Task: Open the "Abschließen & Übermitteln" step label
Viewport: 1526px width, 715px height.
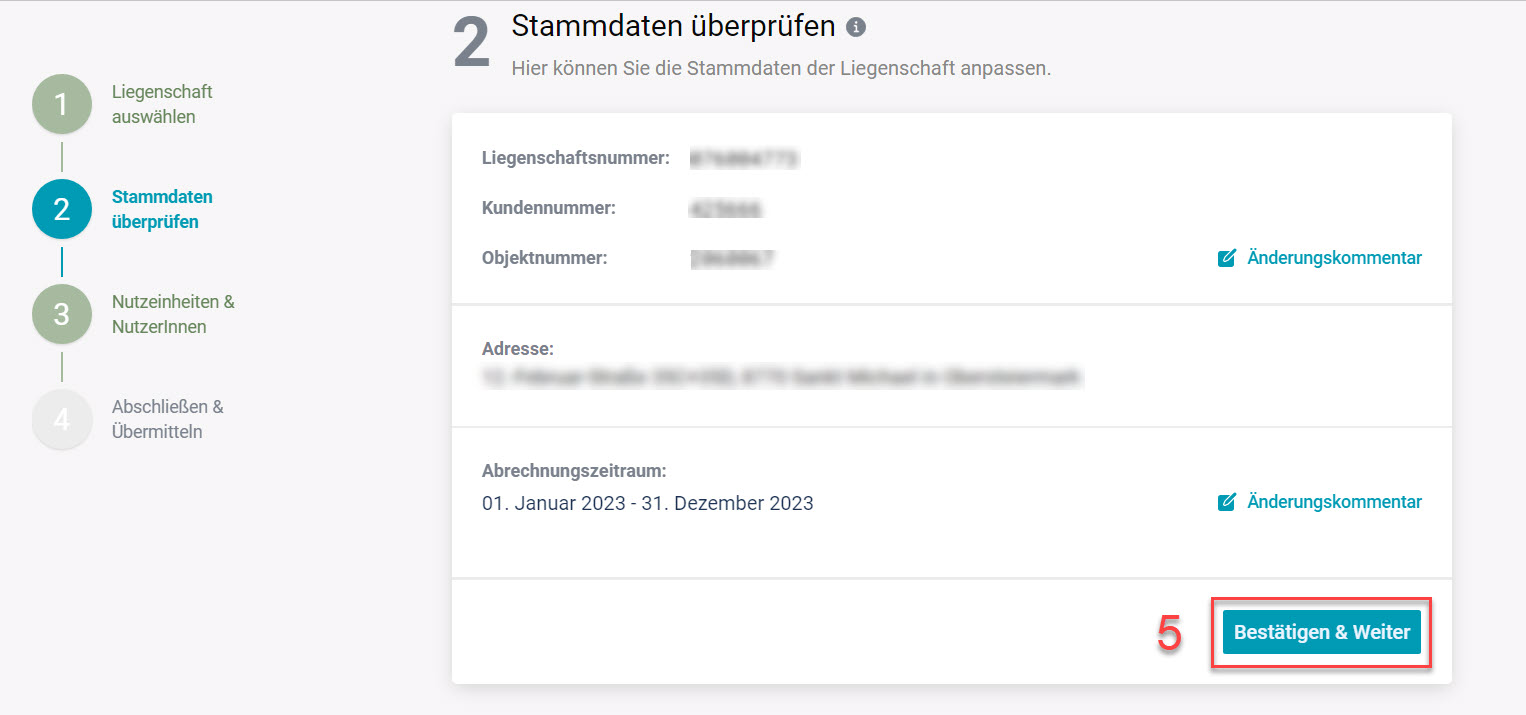Action: [167, 419]
